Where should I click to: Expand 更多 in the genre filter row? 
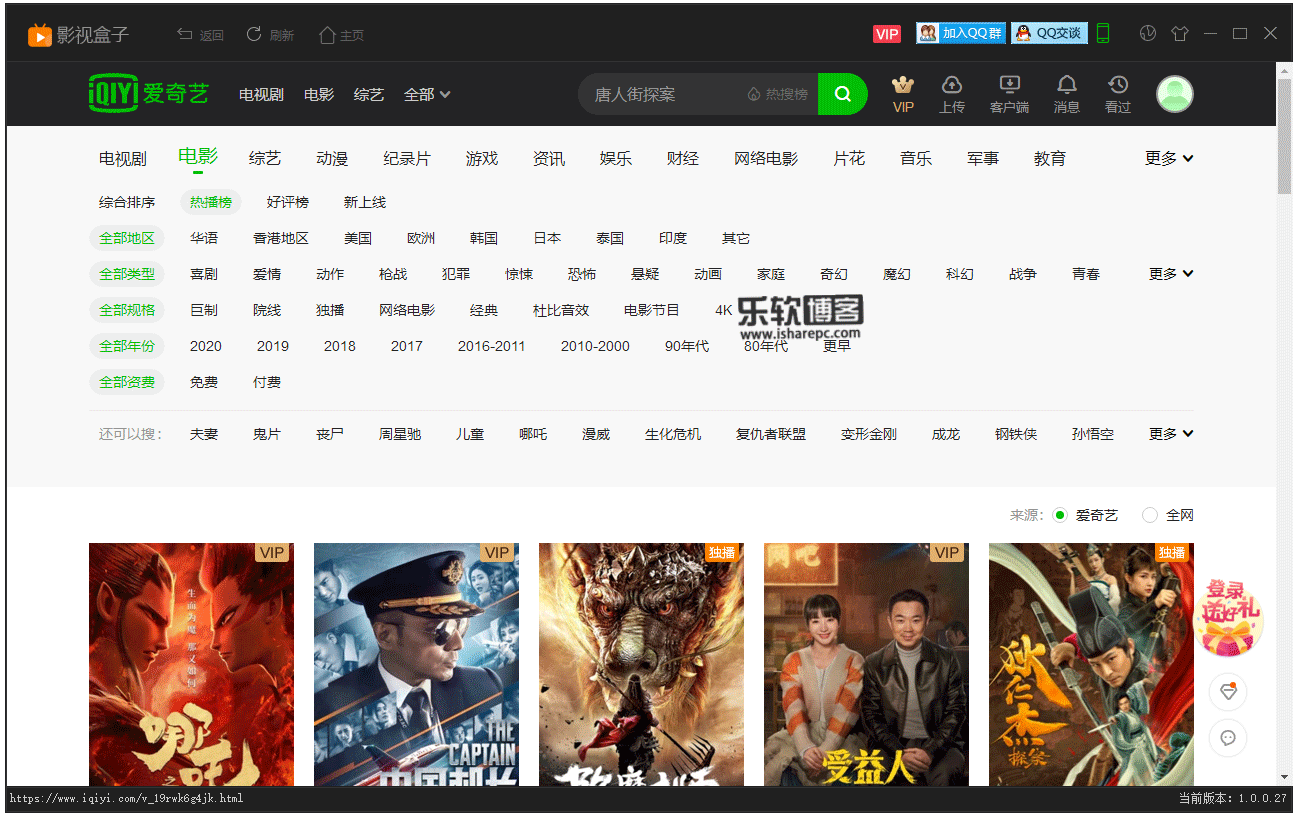click(x=1171, y=274)
